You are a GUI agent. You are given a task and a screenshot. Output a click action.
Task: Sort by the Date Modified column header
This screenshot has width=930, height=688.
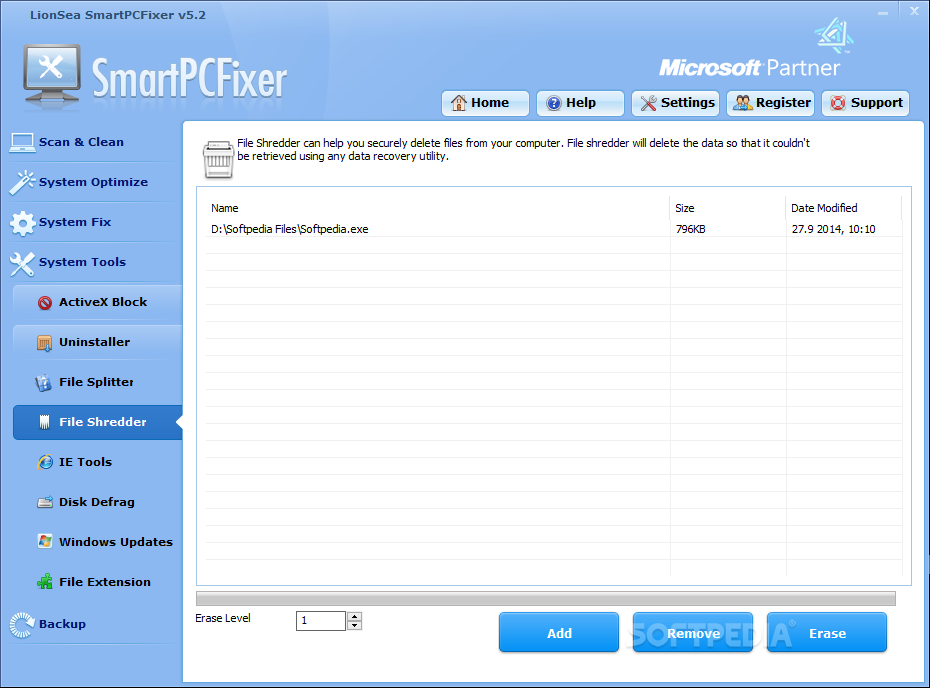click(x=844, y=208)
